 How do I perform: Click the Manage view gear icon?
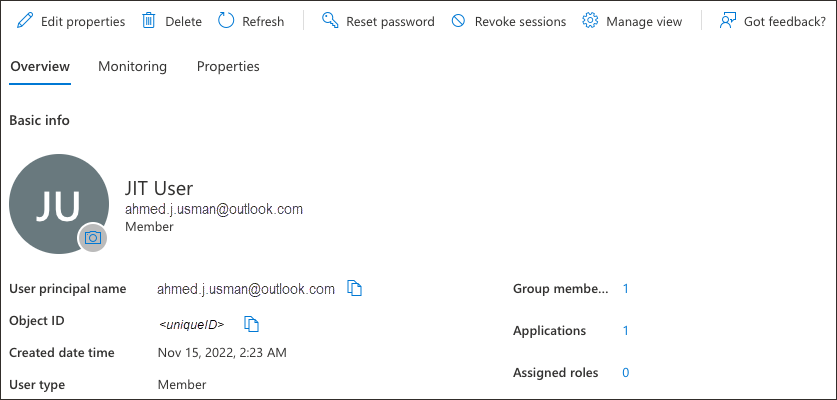[590, 21]
